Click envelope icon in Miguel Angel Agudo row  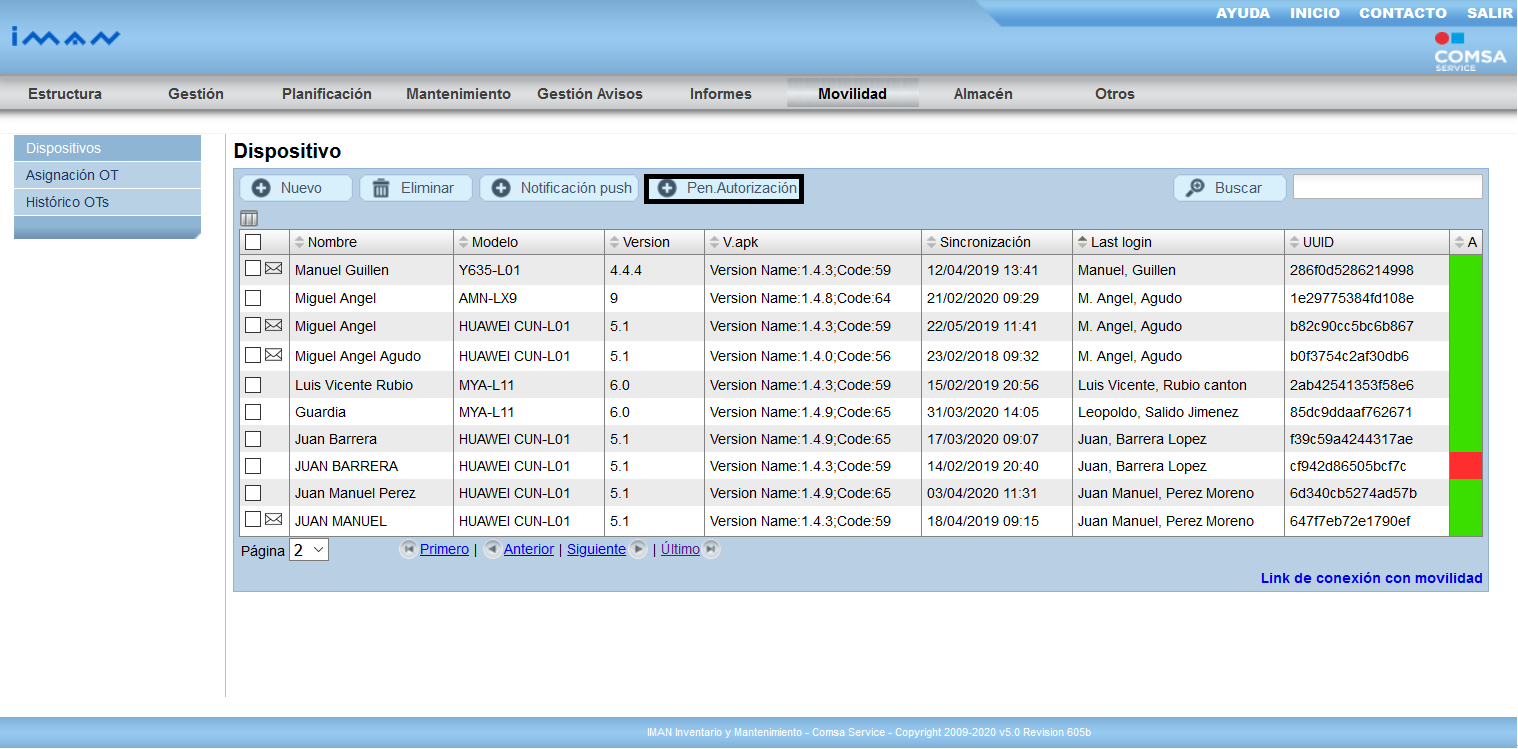[273, 355]
